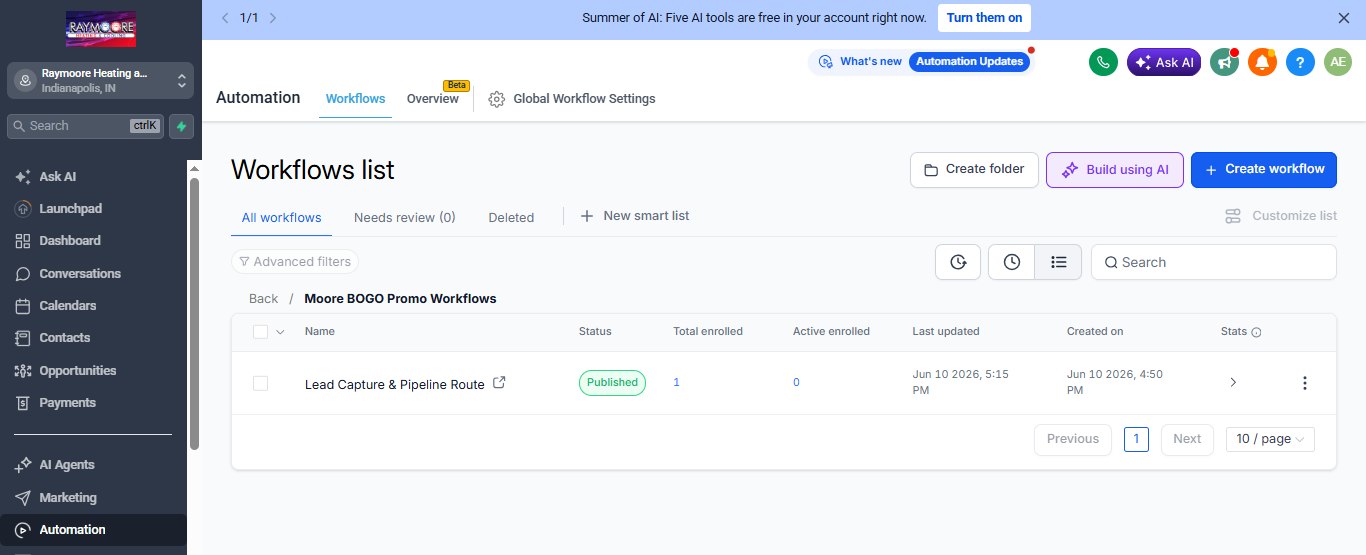Click the Create folder button

pos(974,170)
